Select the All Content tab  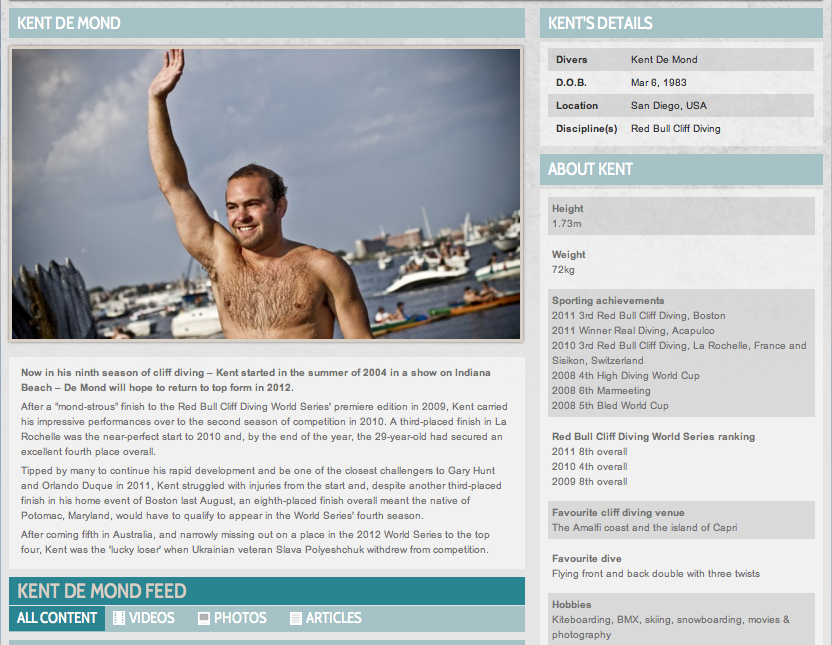point(57,618)
